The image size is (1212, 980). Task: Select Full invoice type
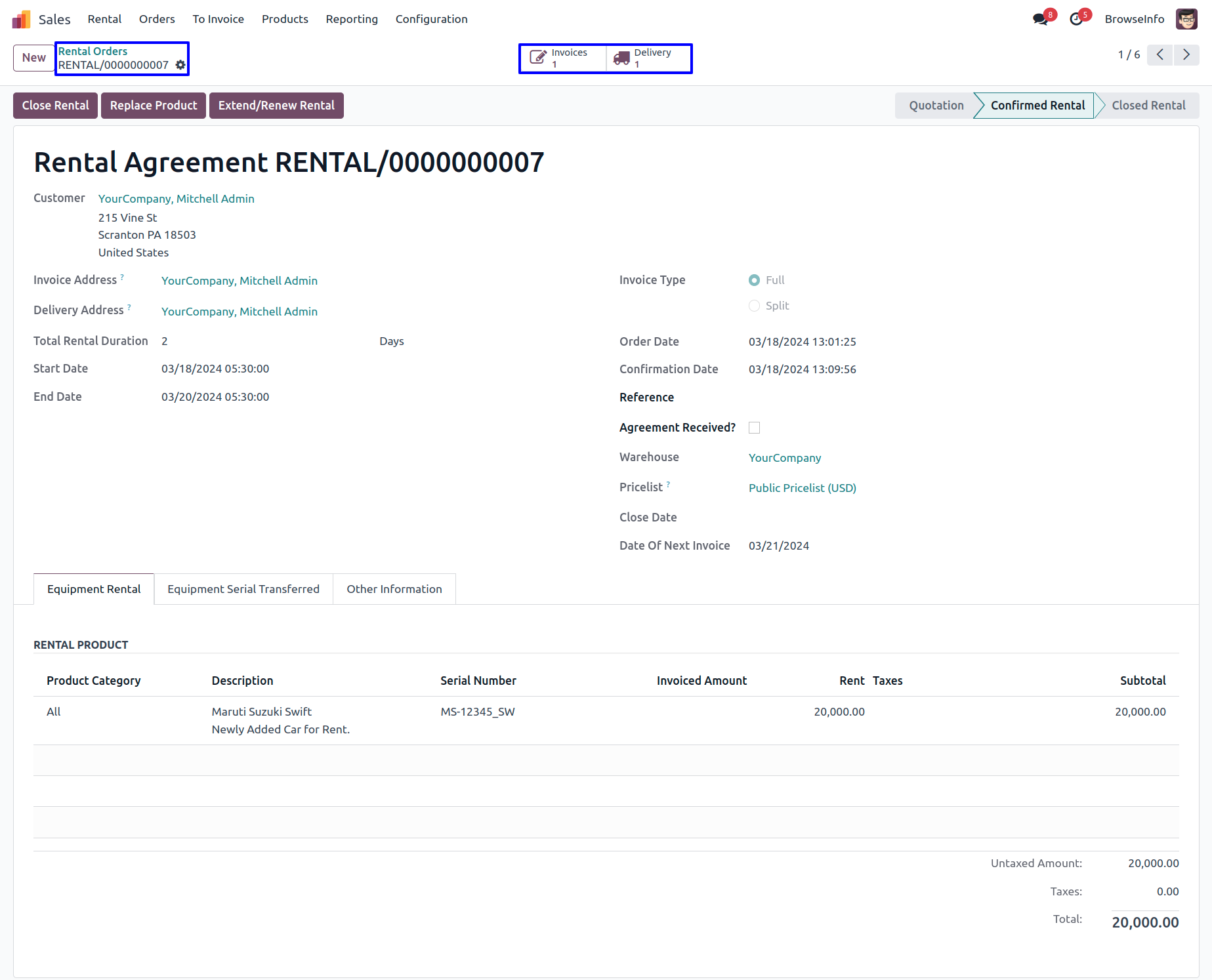click(x=755, y=280)
